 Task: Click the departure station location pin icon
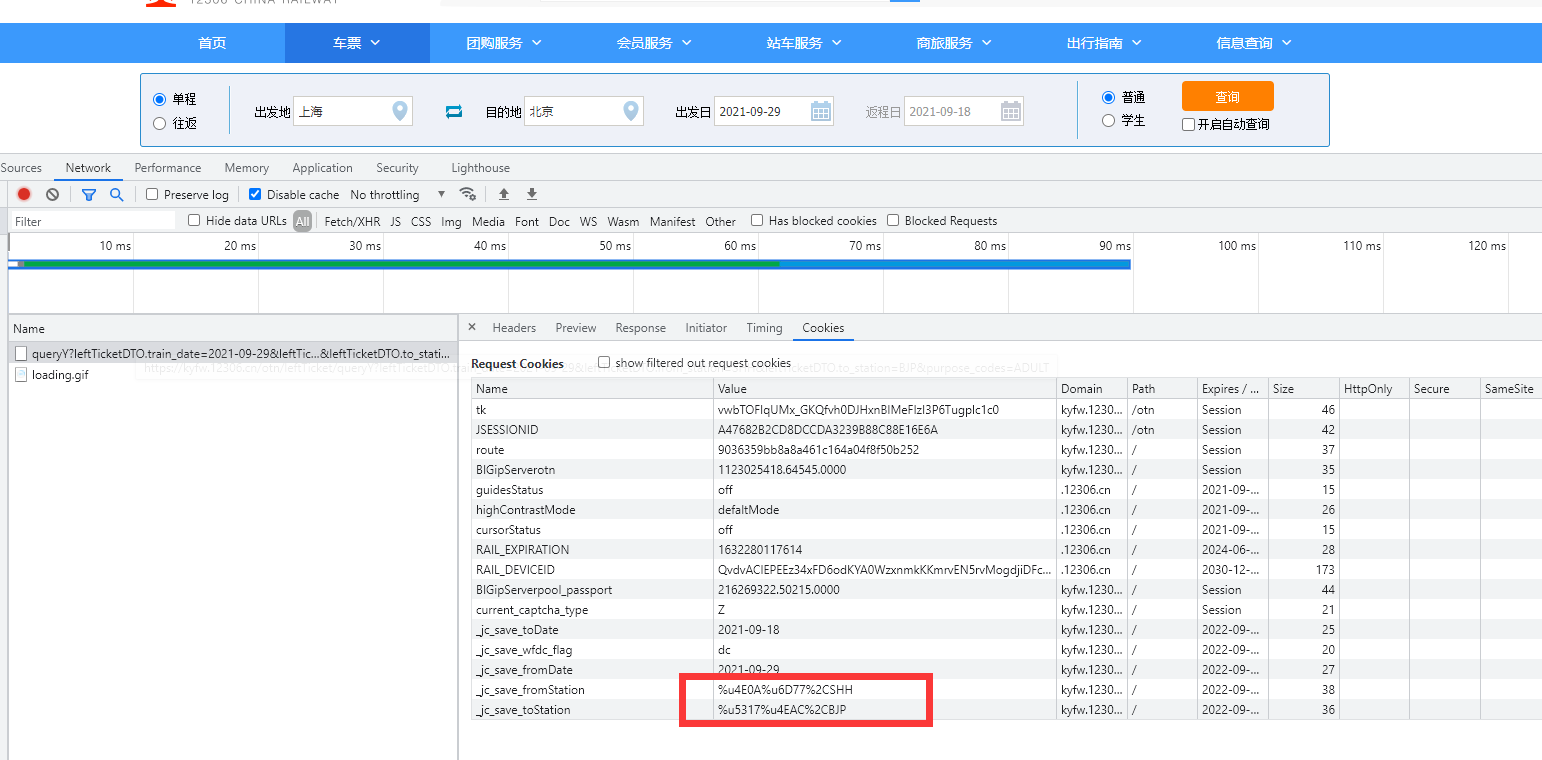[x=400, y=111]
